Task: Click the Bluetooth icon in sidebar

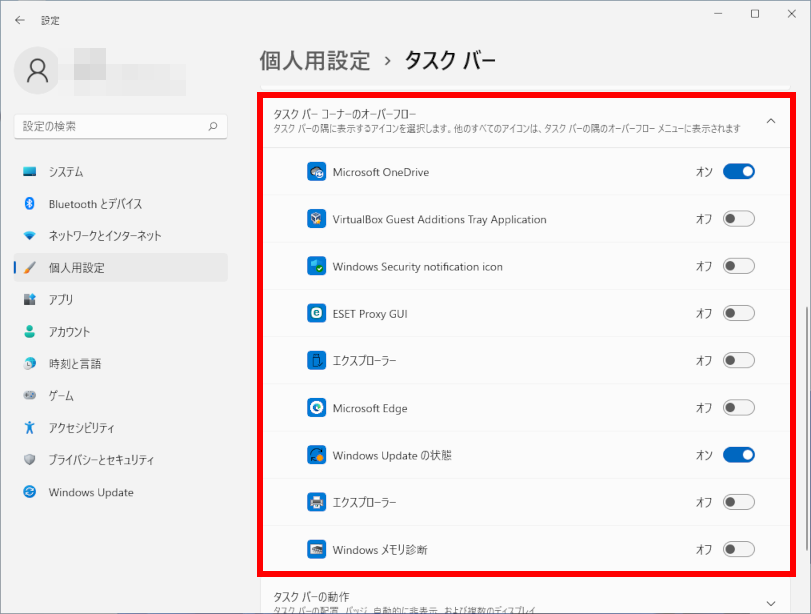Action: (29, 203)
